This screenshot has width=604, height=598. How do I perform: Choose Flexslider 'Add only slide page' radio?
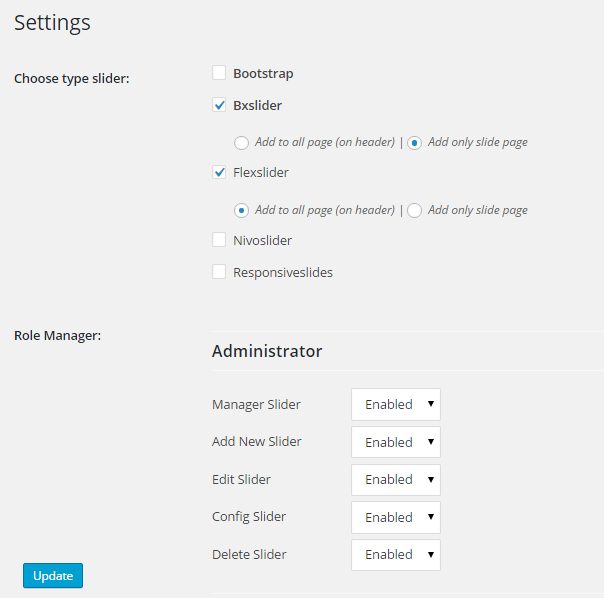point(415,210)
